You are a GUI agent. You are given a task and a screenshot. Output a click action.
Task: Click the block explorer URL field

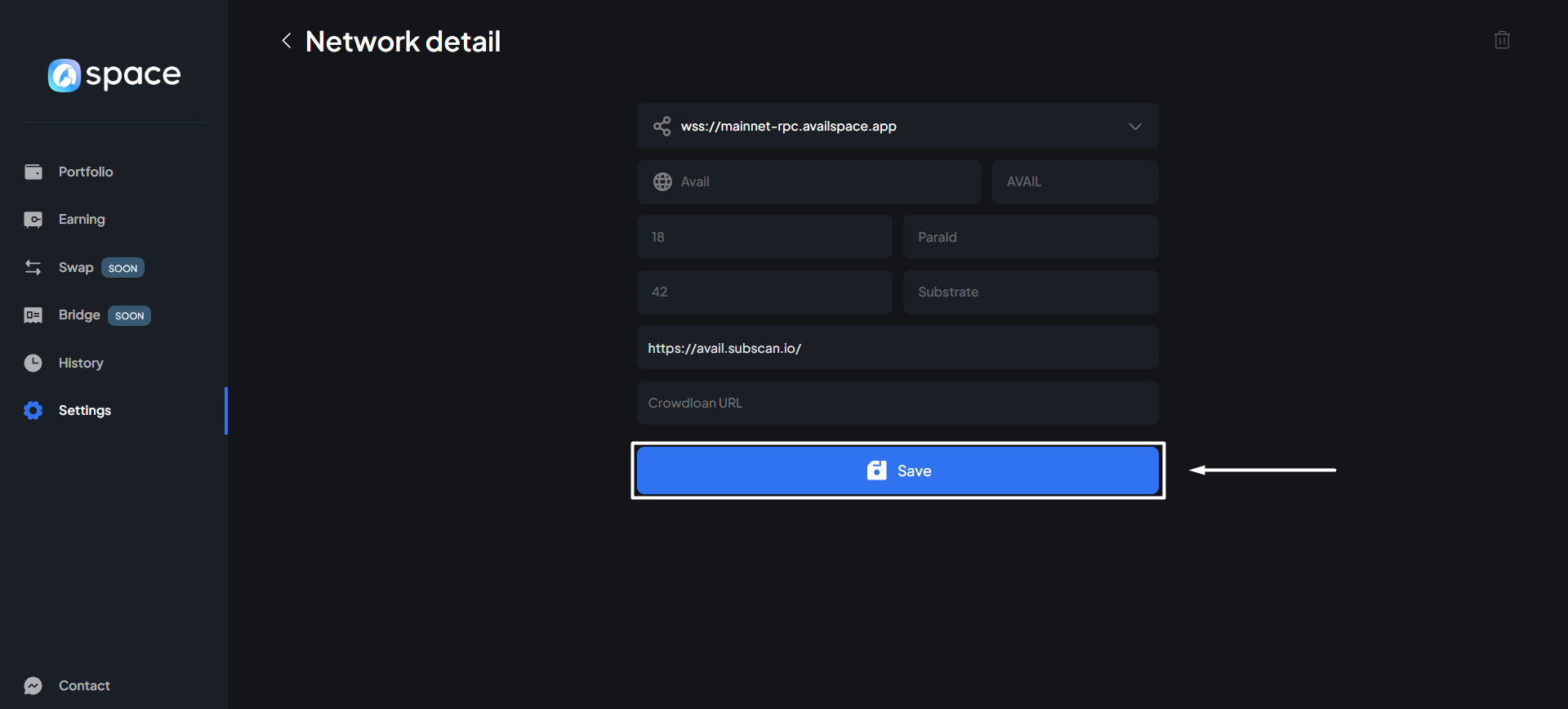tap(897, 348)
